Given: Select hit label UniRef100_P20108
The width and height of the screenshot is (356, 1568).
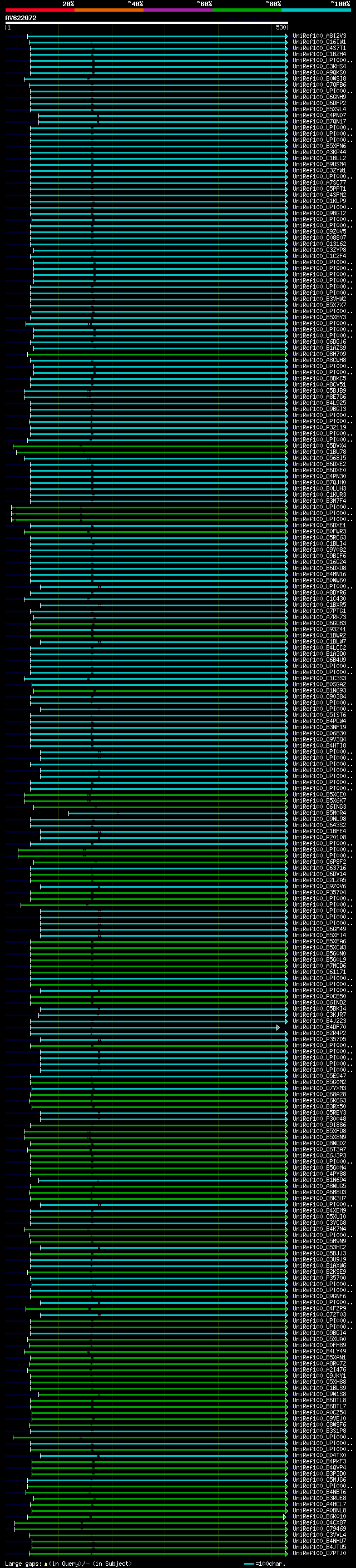Looking at the screenshot, I should [x=319, y=838].
